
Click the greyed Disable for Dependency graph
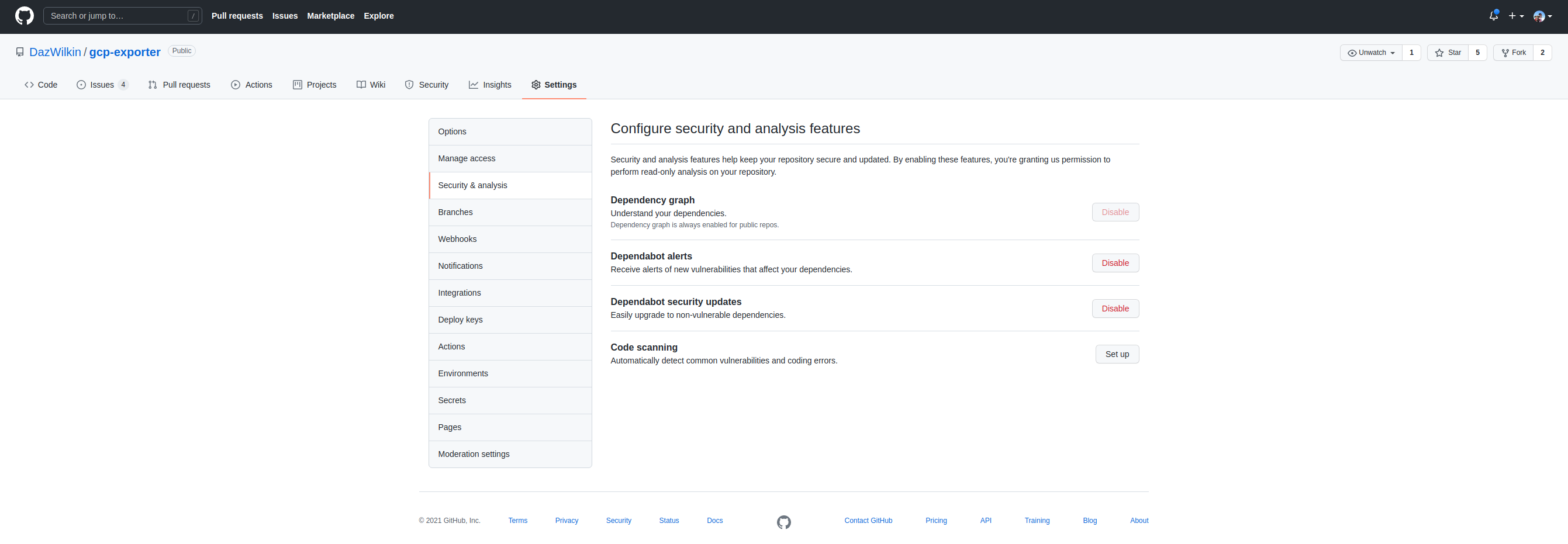click(x=1115, y=212)
